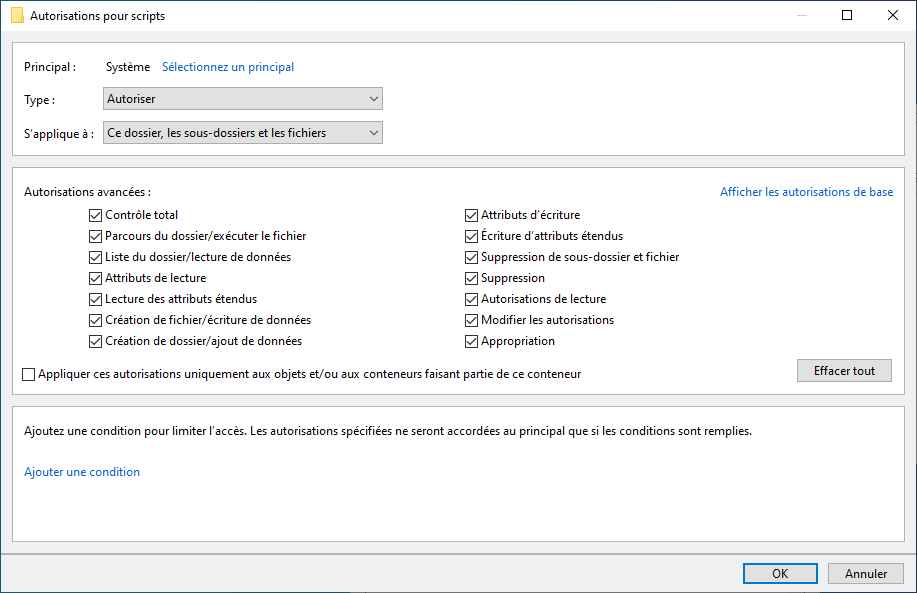Click the folder icon in the title bar
The image size is (917, 593).
[18, 16]
